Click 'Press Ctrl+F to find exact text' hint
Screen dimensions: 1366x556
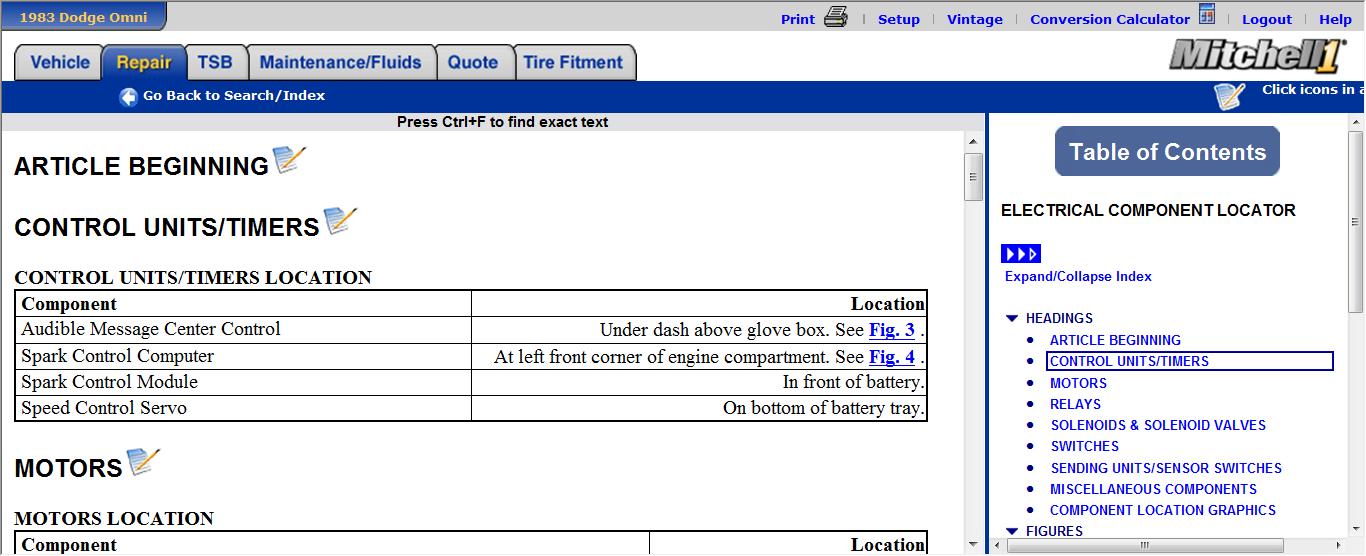tap(502, 123)
